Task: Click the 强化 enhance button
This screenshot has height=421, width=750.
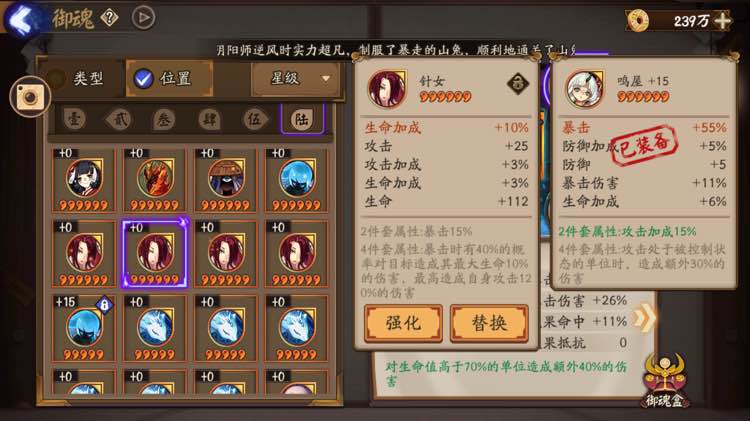Action: [x=403, y=323]
